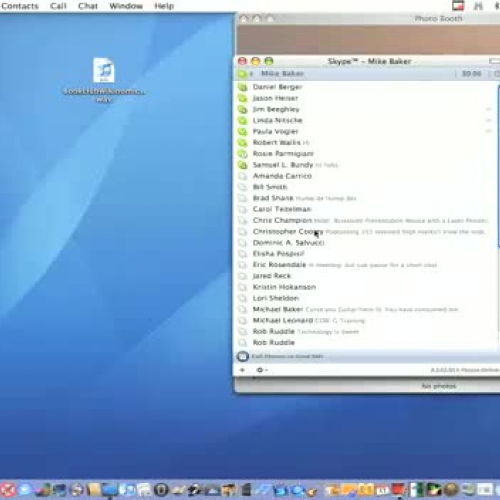Click Amanda Carrico's offline status icon
Image resolution: width=500 pixels, height=500 pixels.
(x=243, y=176)
